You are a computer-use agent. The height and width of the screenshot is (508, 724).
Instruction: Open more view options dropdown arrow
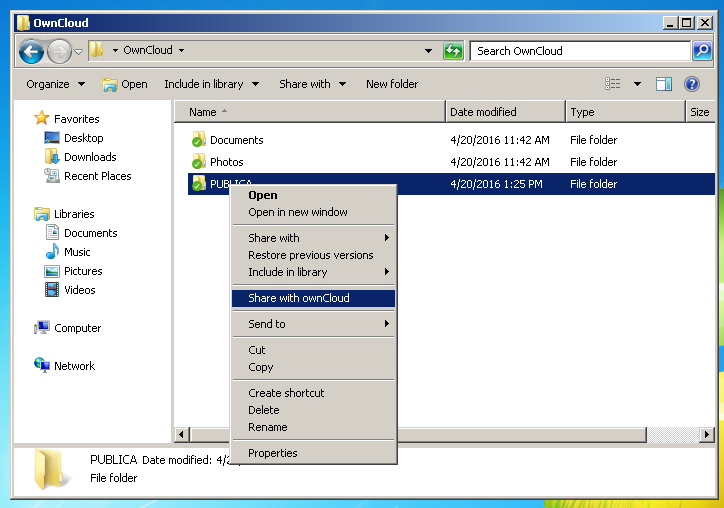coord(637,84)
